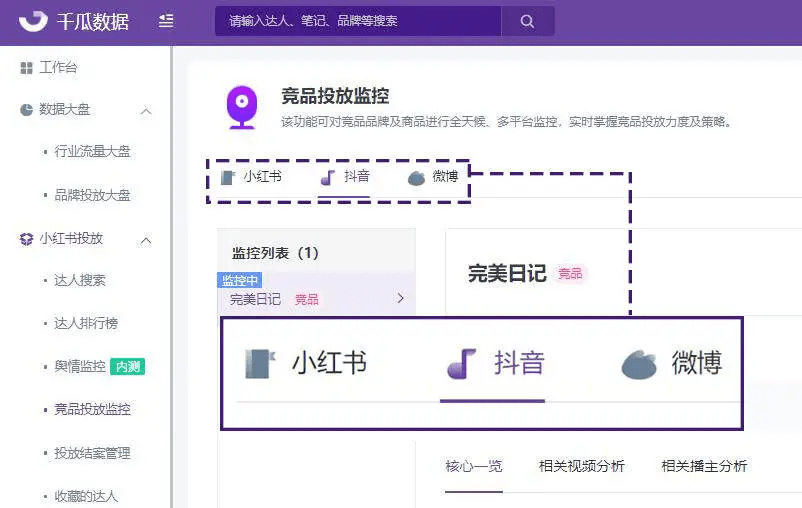Click the search magnifier icon
802x508 pixels.
click(x=527, y=21)
